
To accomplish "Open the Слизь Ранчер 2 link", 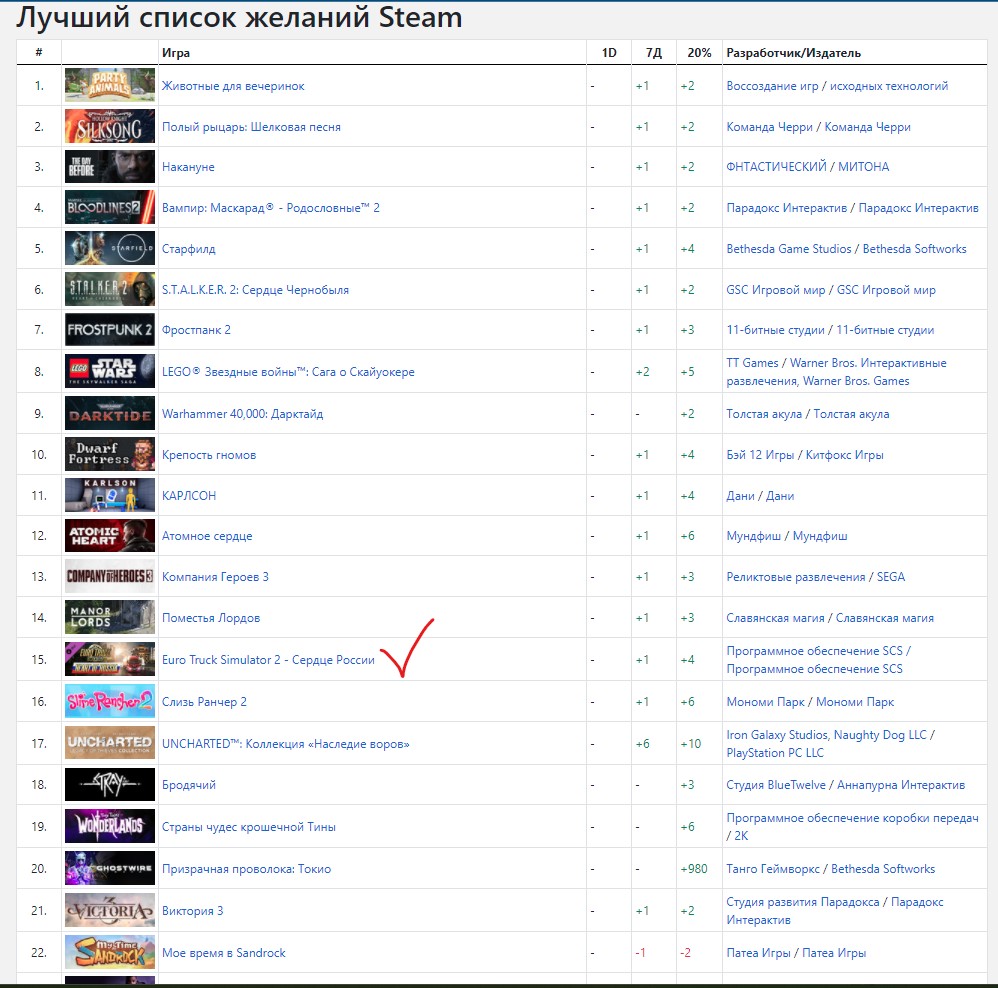I will click(204, 702).
